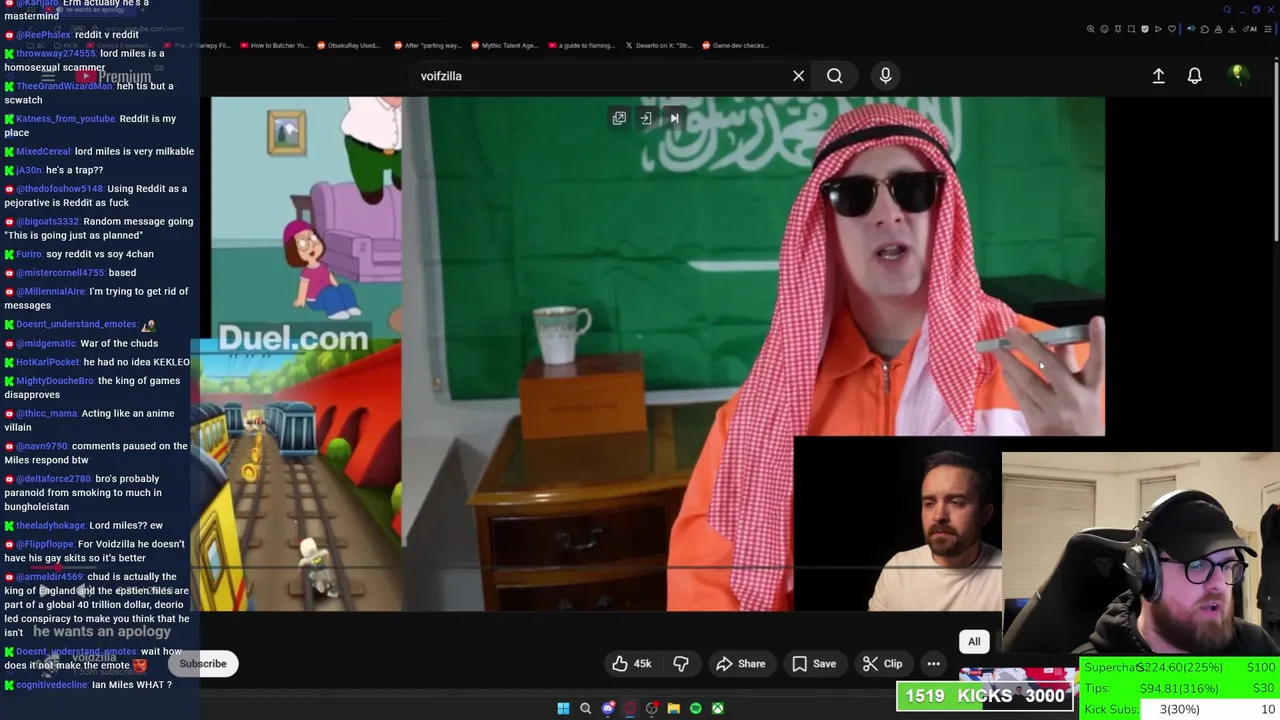Select the All filter chip
Viewport: 1280px width, 720px height.
(x=974, y=642)
